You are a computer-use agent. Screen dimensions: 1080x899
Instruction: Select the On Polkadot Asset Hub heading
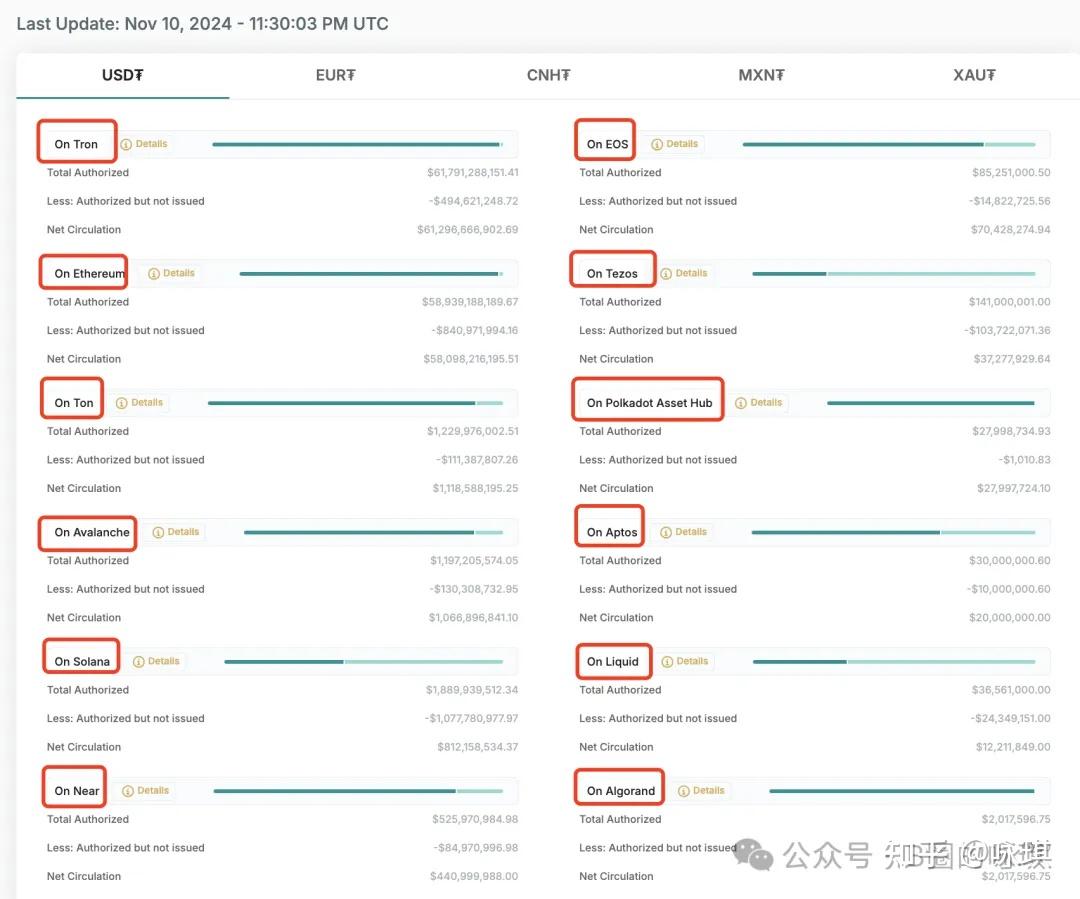pos(650,403)
